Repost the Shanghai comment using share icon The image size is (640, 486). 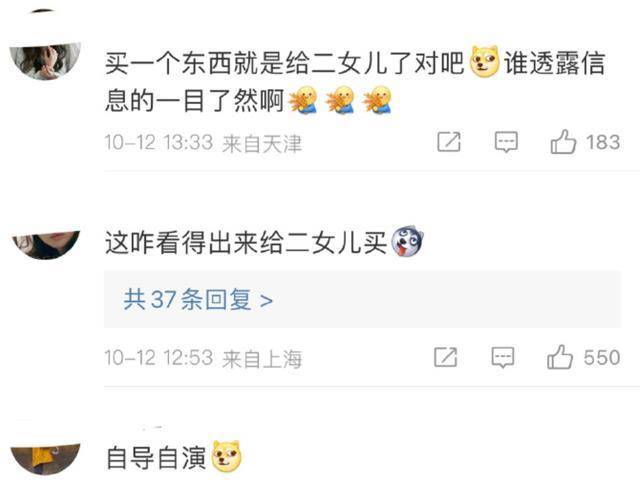pos(446,357)
